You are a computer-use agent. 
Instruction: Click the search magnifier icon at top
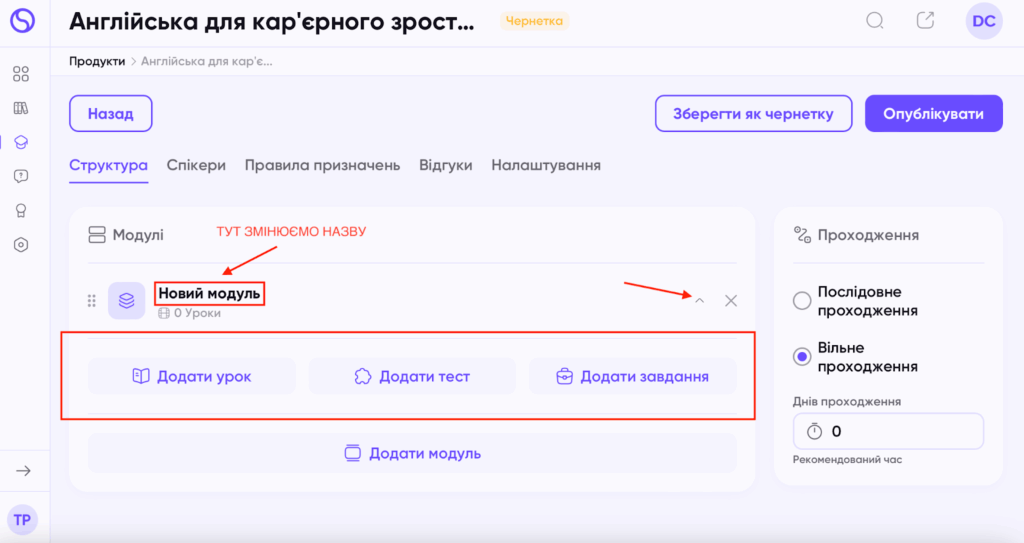pyautogui.click(x=875, y=21)
